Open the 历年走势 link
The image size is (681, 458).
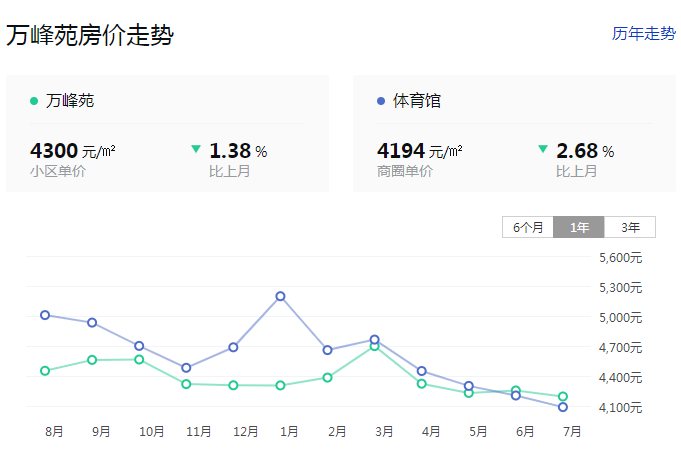tap(643, 33)
